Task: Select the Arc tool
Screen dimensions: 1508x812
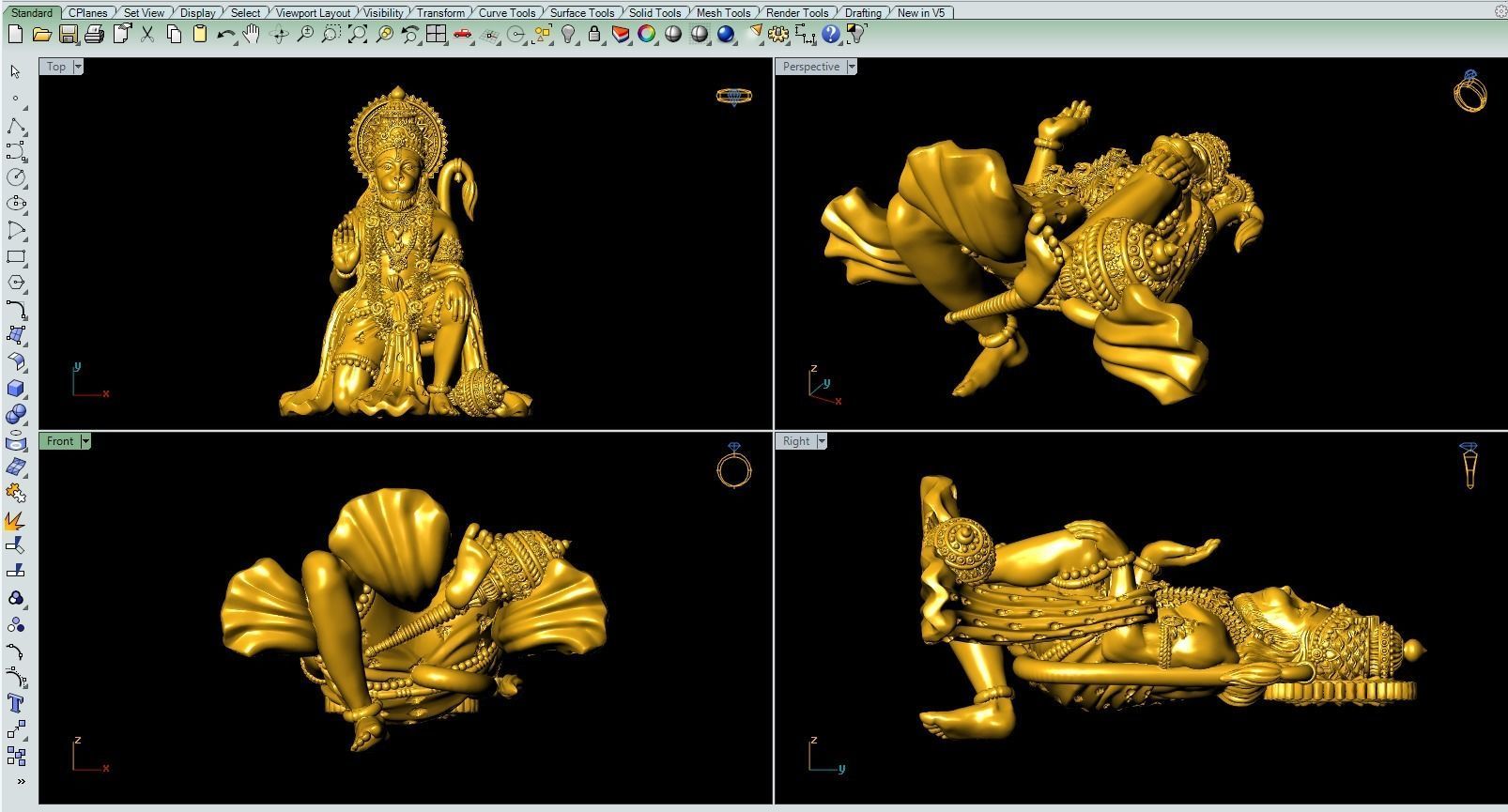Action: 15,230
